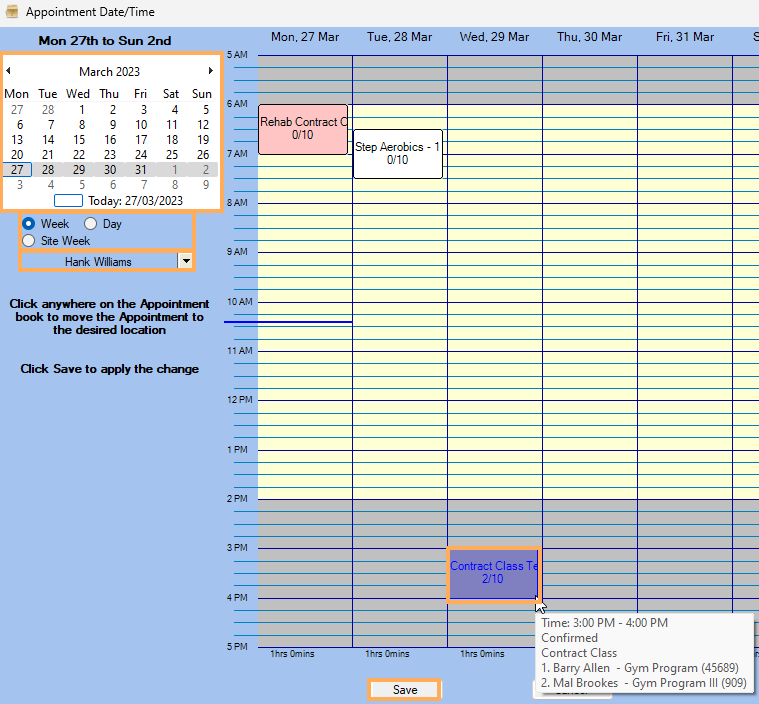Click the 9 AM time label
This screenshot has height=704, width=759.
237,252
